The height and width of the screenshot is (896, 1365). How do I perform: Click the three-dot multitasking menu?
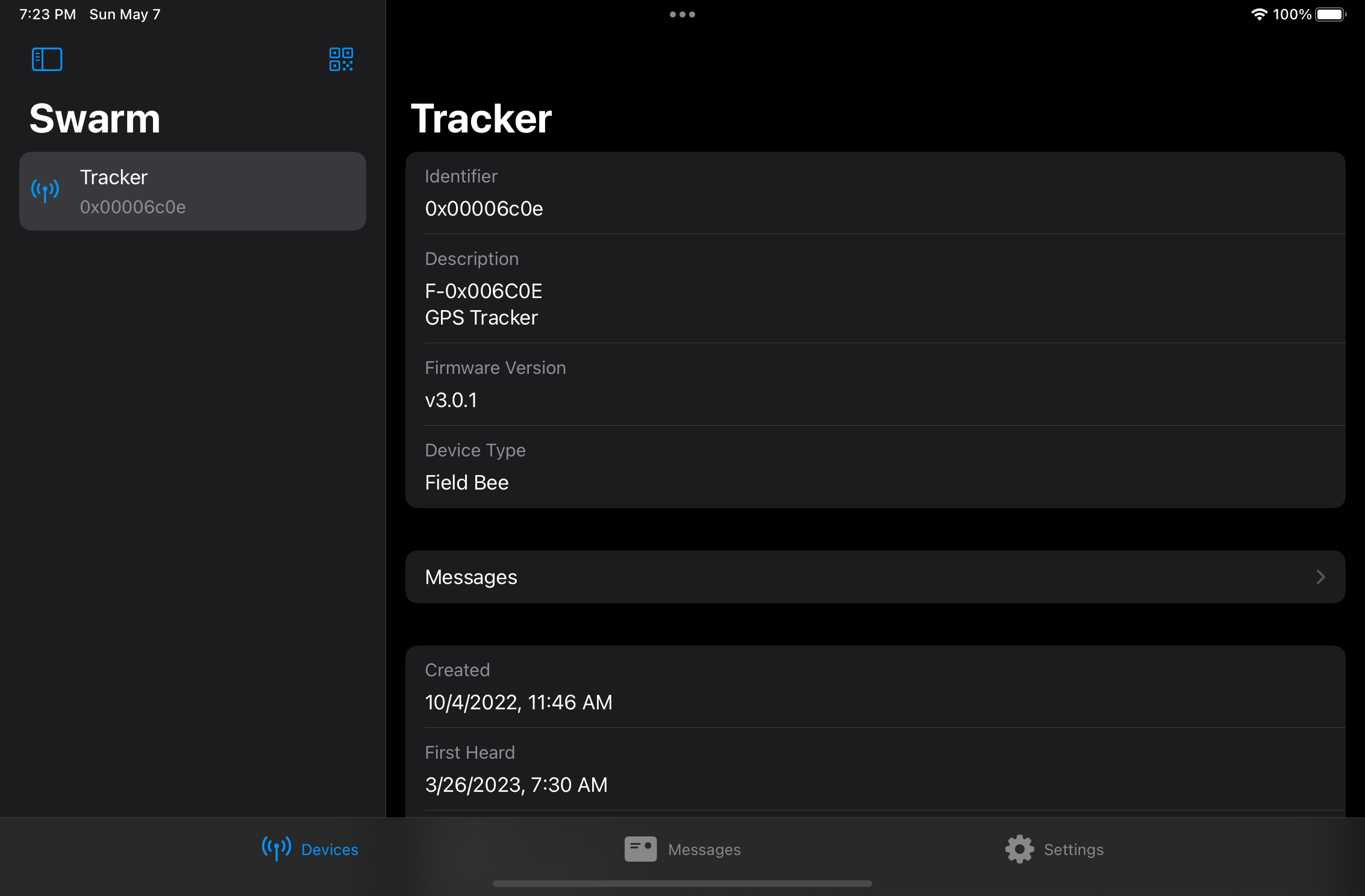tap(682, 14)
